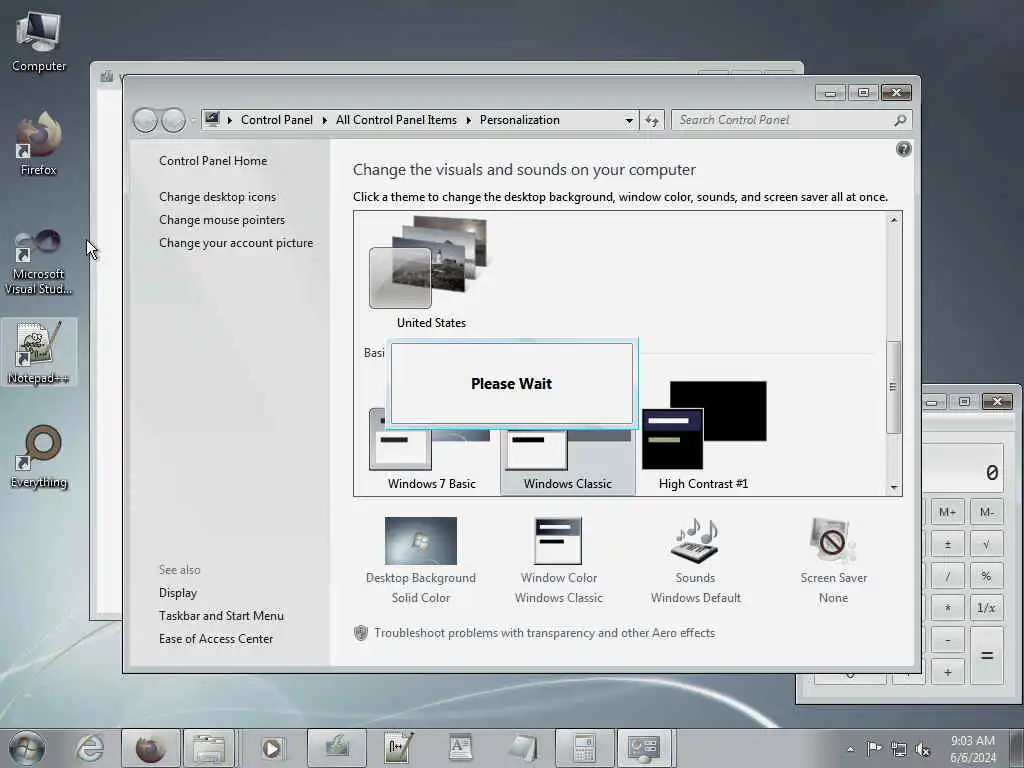
Task: Open Change desktop icons link
Action: 217,197
